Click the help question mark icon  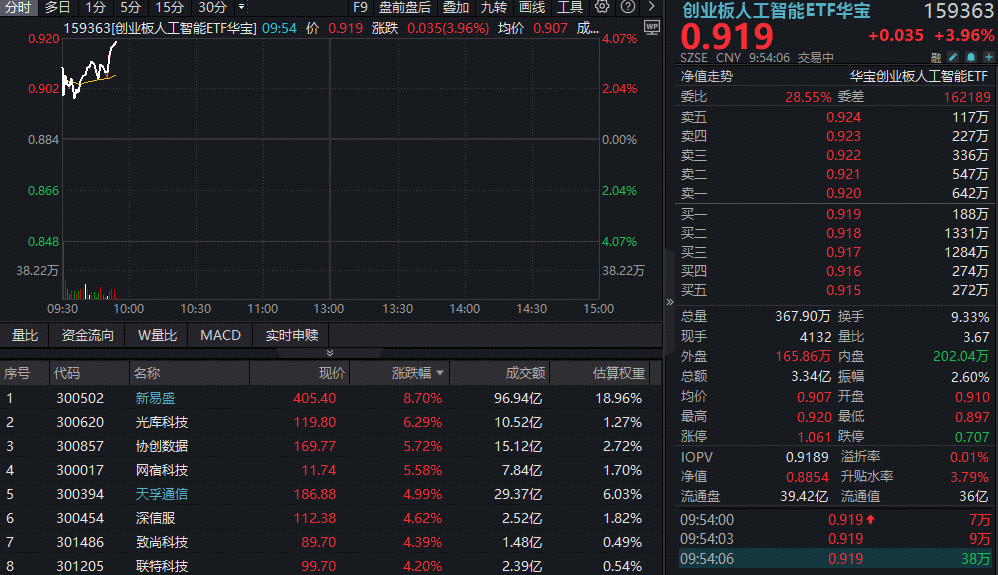(x=627, y=7)
